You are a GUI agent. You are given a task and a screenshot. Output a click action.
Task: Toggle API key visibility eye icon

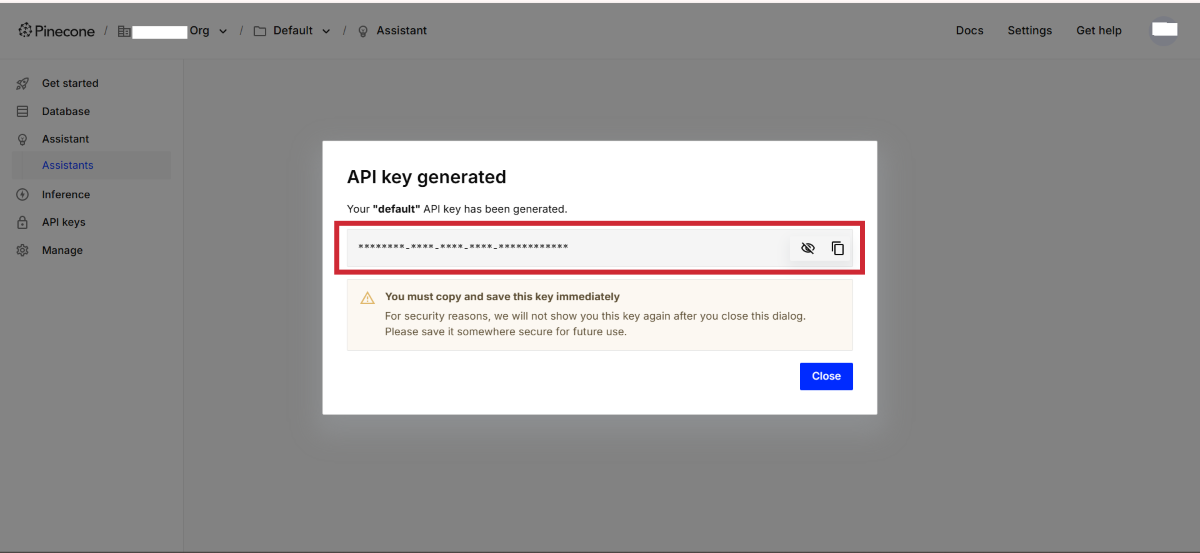tap(808, 248)
